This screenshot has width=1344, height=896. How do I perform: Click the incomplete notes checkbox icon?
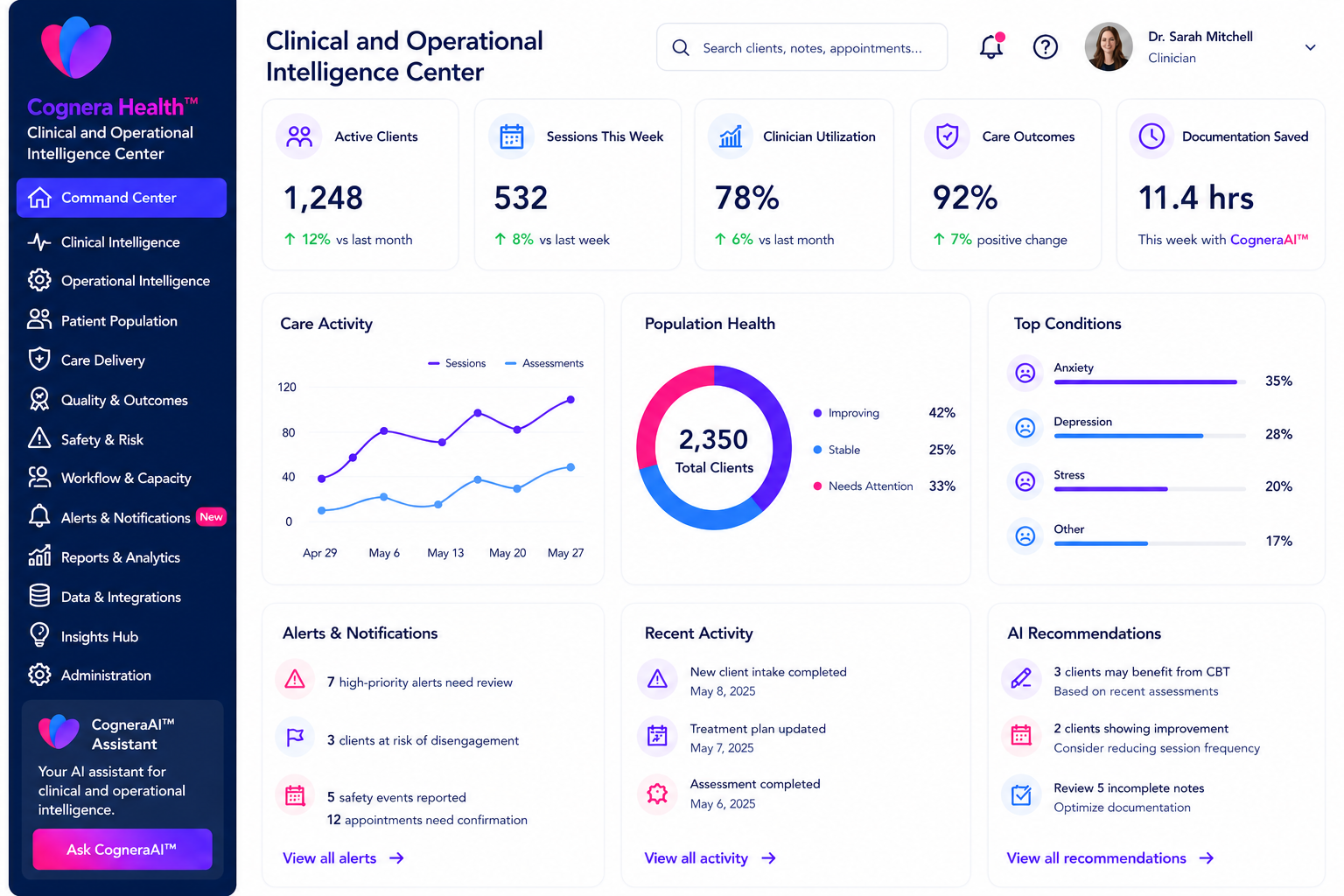tap(1021, 795)
